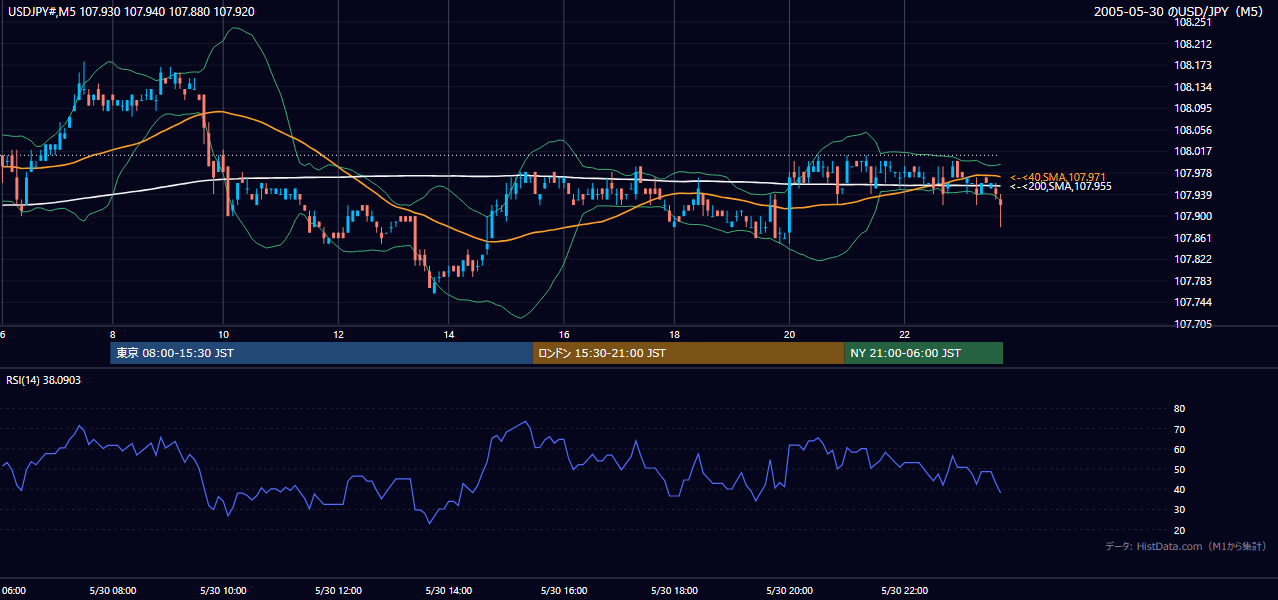Click price axis value 107.900
The image size is (1278, 600).
pyautogui.click(x=1194, y=216)
